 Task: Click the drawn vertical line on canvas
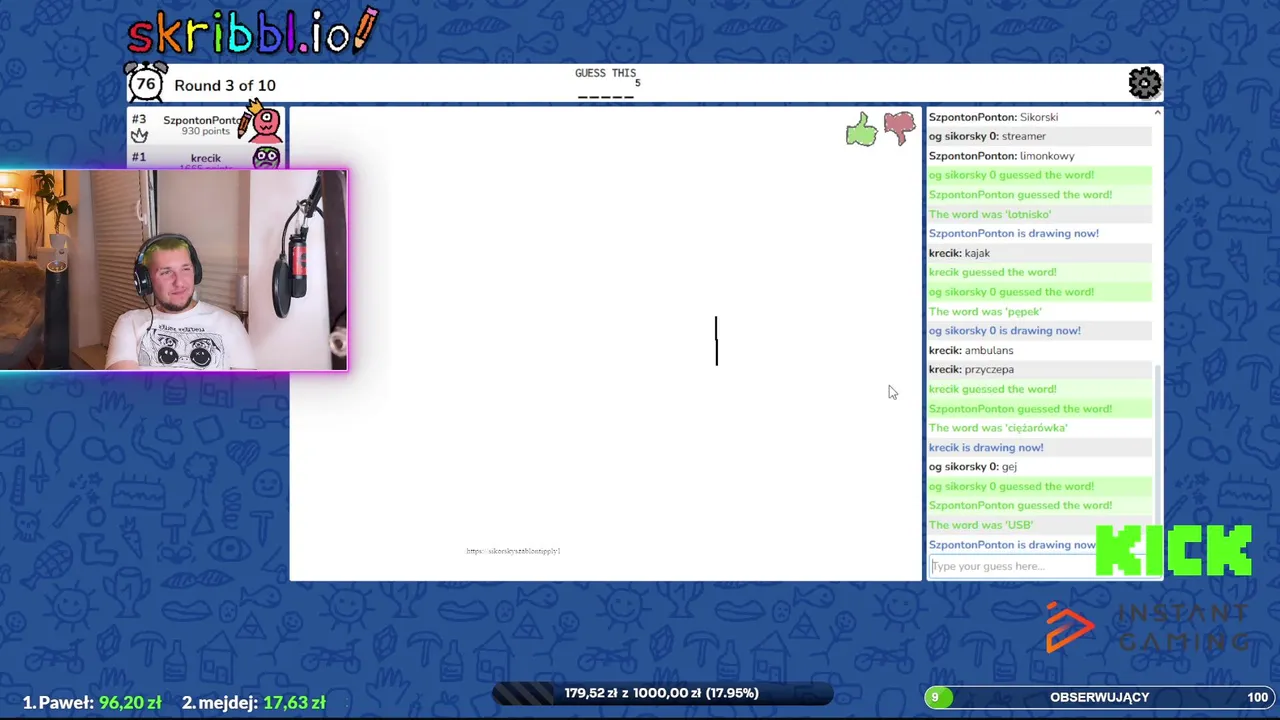(716, 341)
